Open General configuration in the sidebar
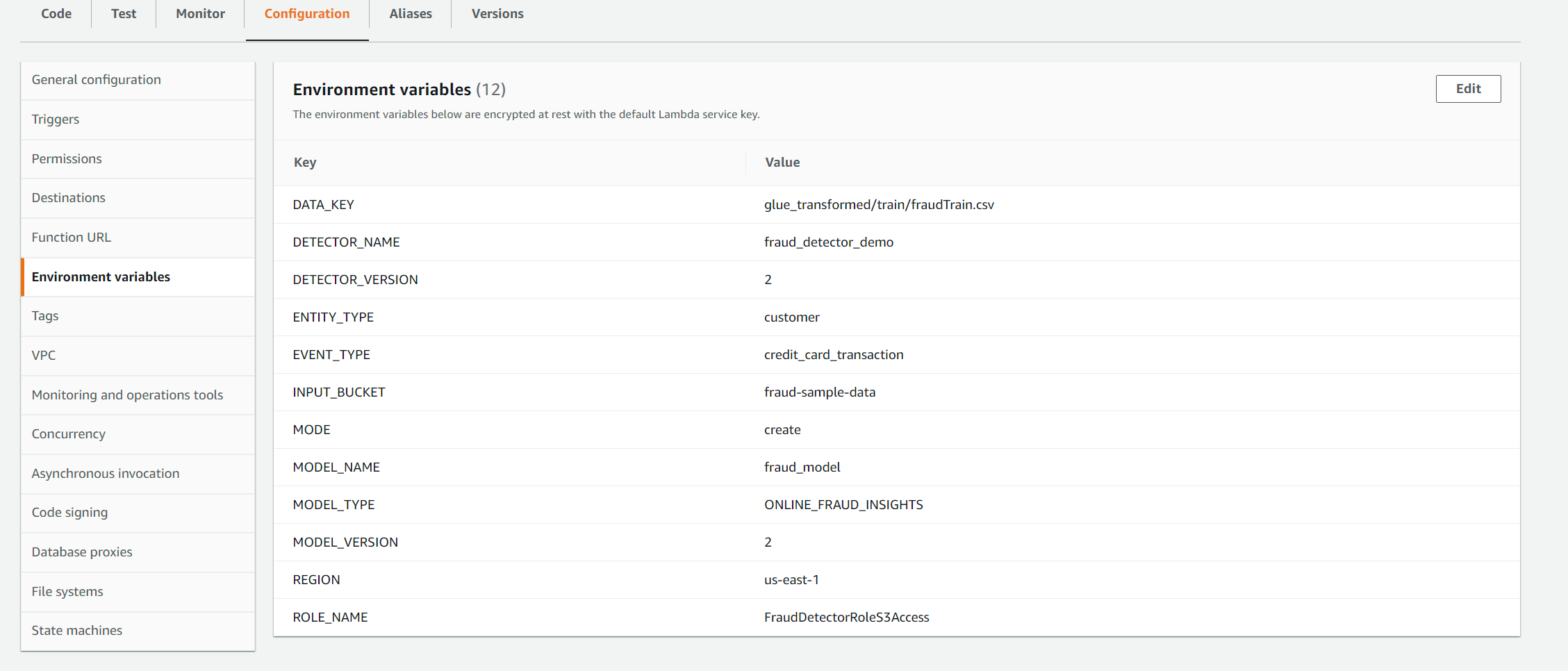 [x=96, y=80]
